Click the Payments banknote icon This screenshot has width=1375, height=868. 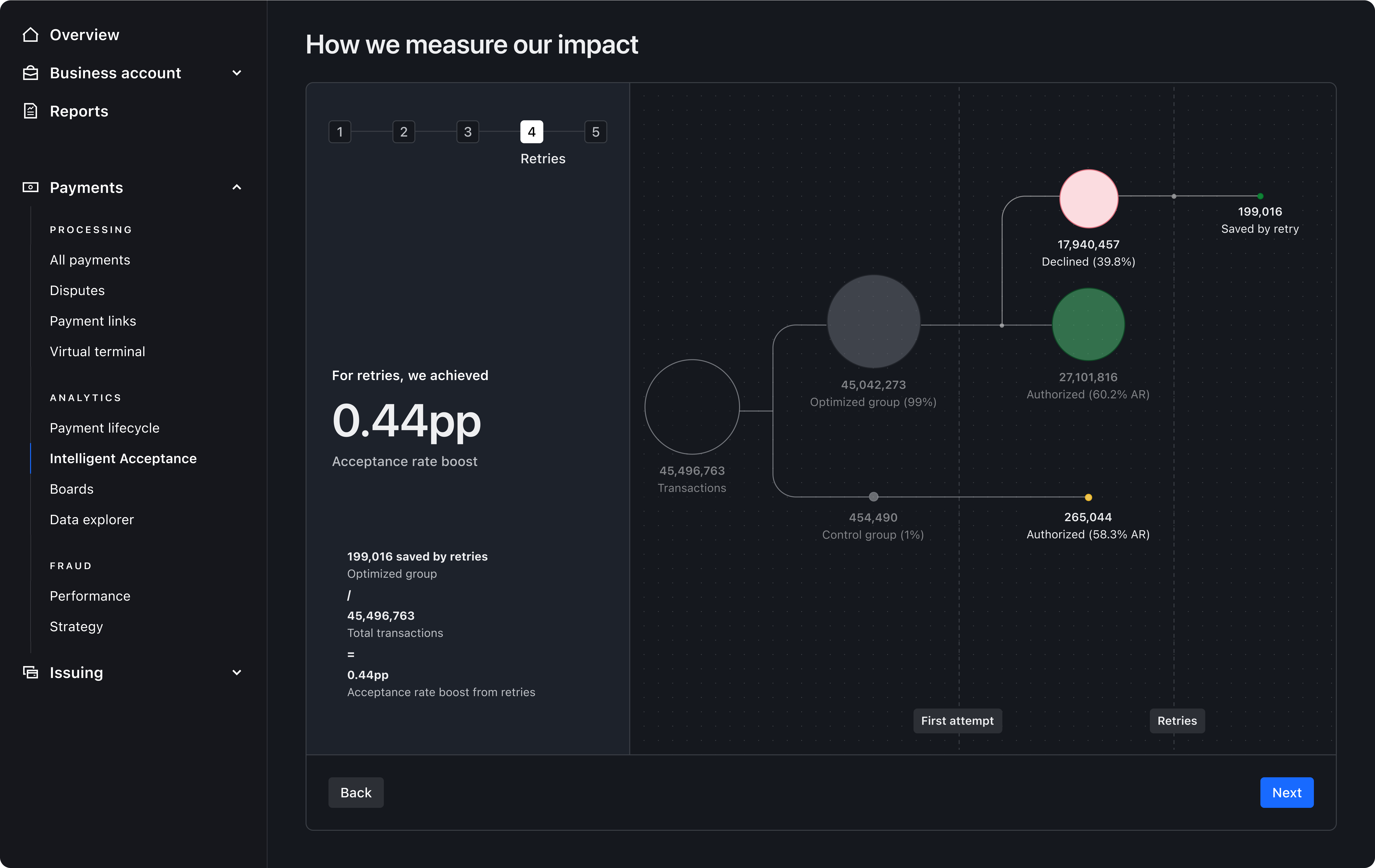pos(30,187)
